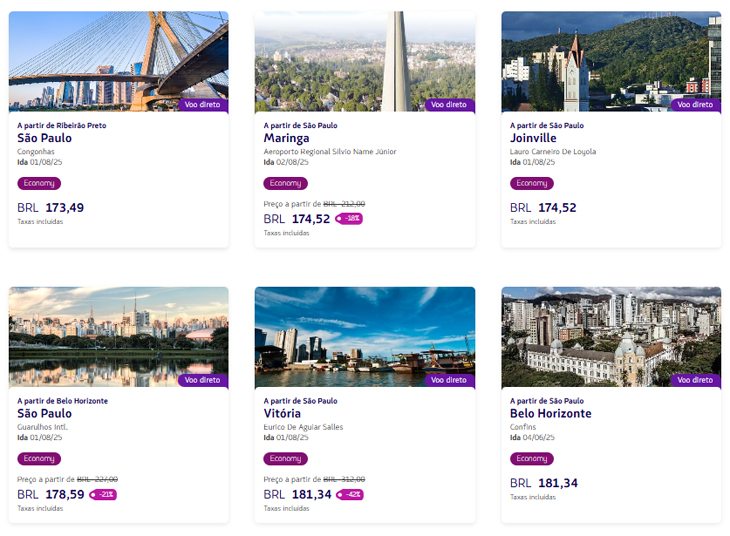Click the -21% discount tag on São Paulo Guarulhos

(103, 494)
